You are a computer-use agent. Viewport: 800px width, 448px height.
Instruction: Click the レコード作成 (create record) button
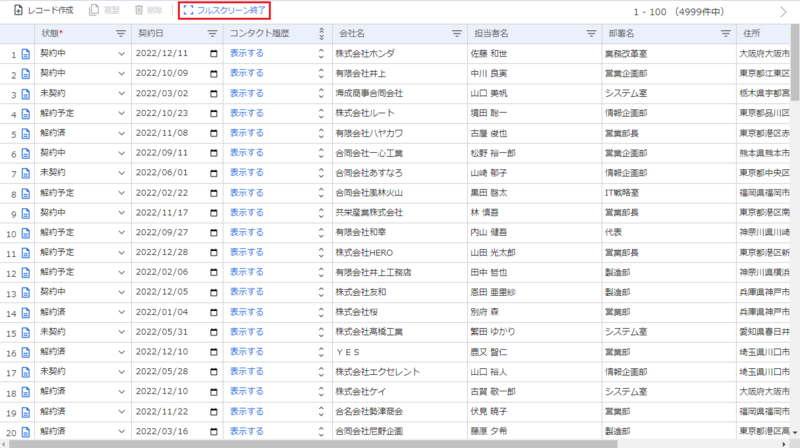point(43,10)
